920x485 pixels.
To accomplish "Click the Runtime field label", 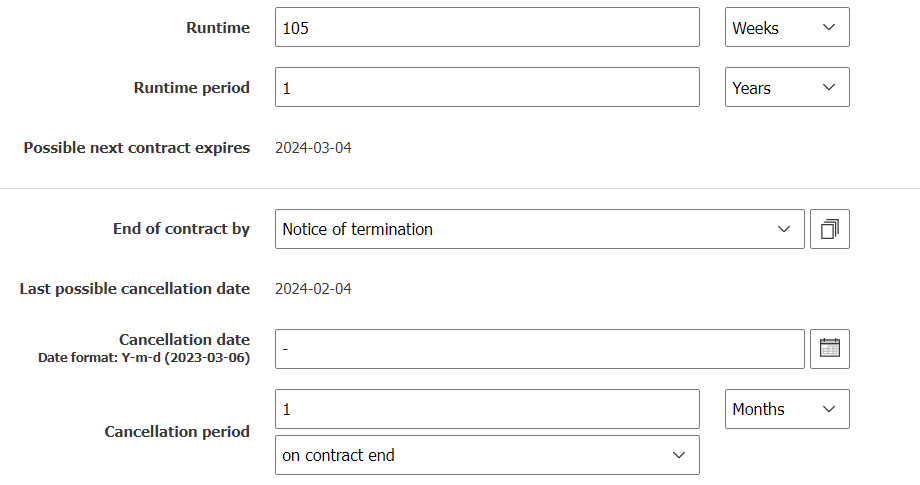I will click(x=218, y=28).
